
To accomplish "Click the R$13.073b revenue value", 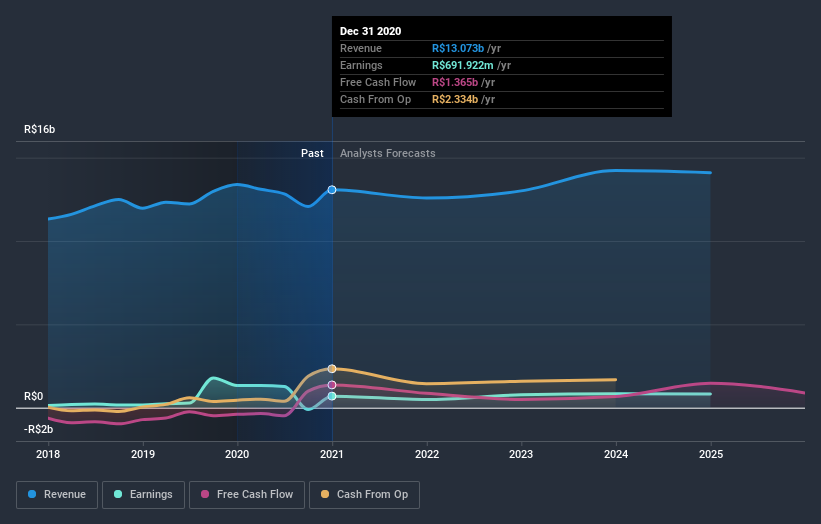I will [x=458, y=48].
